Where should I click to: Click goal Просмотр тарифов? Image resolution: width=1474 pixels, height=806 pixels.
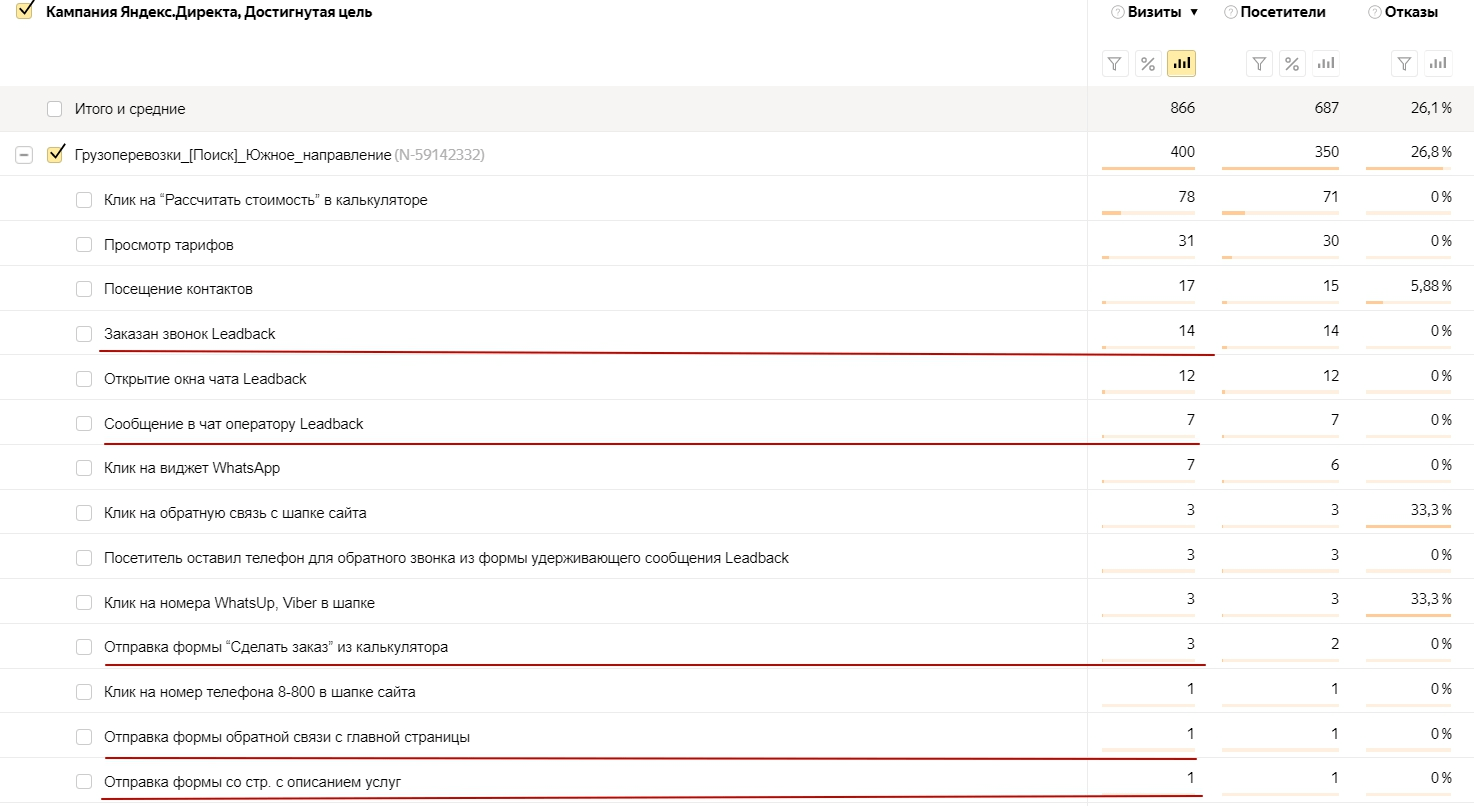[169, 245]
